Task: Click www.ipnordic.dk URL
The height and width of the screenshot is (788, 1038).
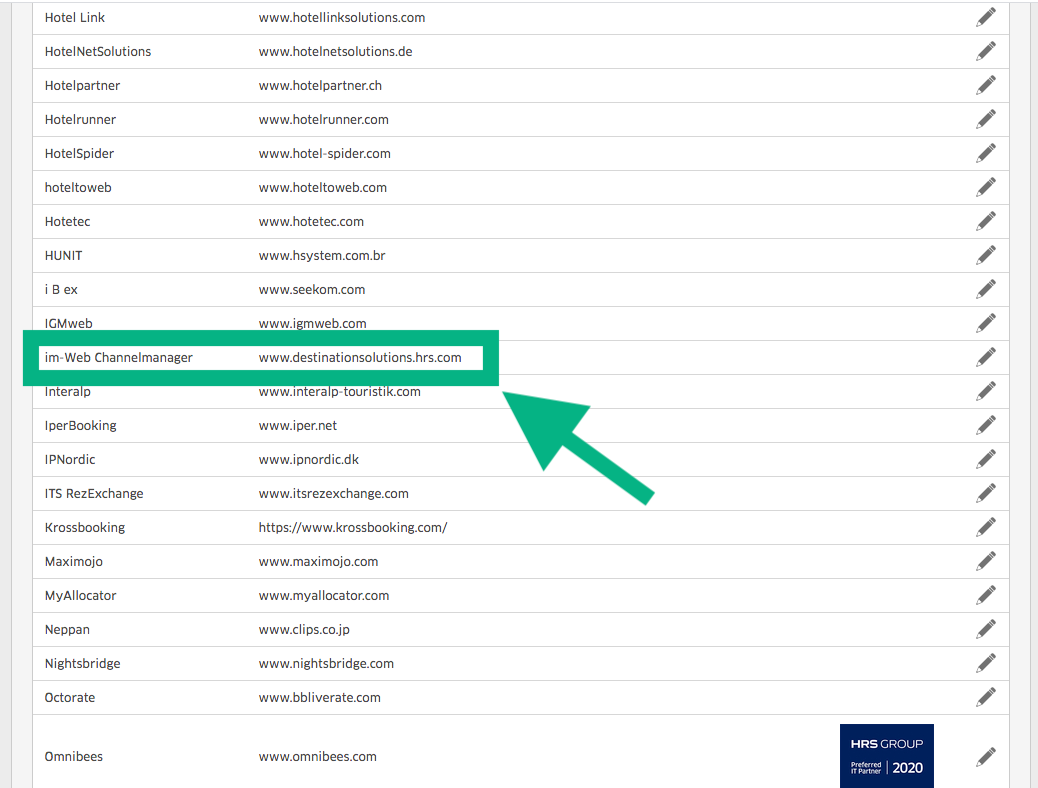Action: coord(308,460)
